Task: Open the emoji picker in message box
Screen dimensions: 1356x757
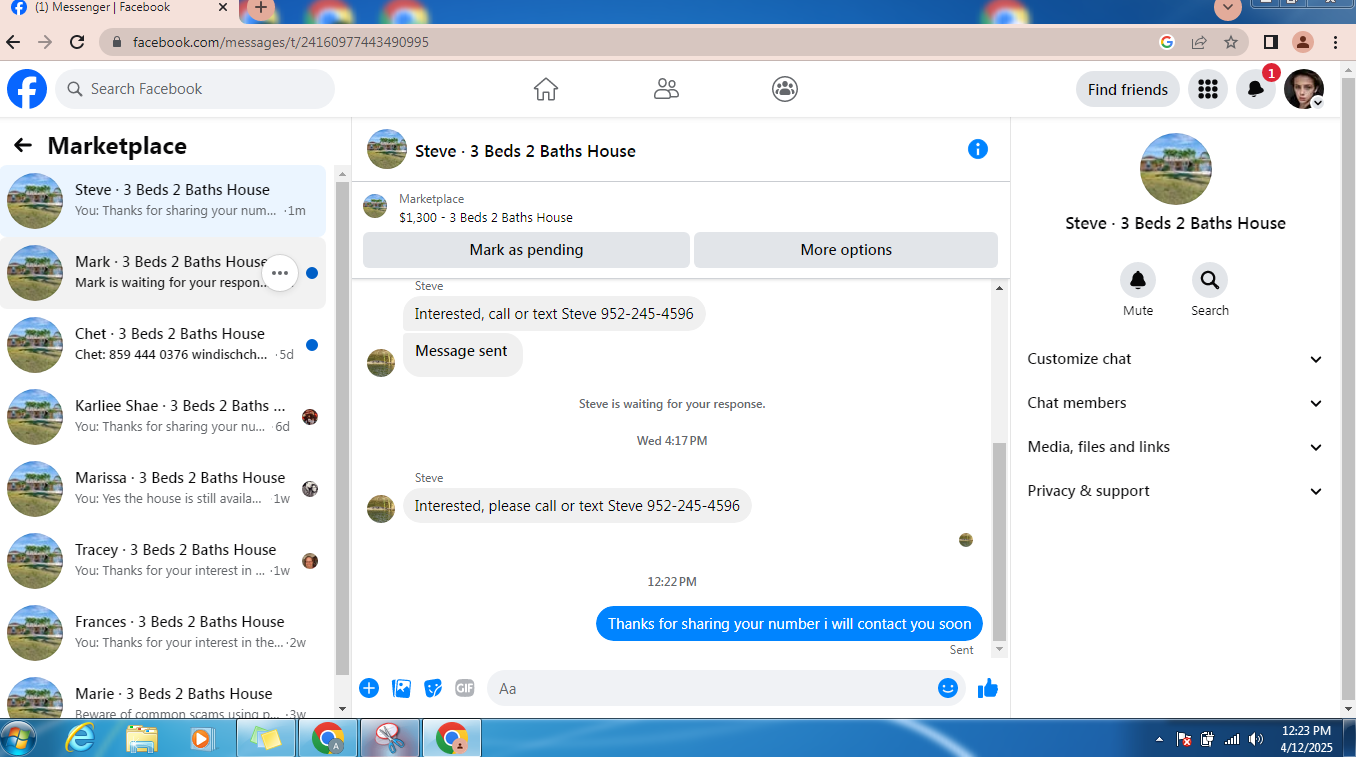Action: coord(948,688)
